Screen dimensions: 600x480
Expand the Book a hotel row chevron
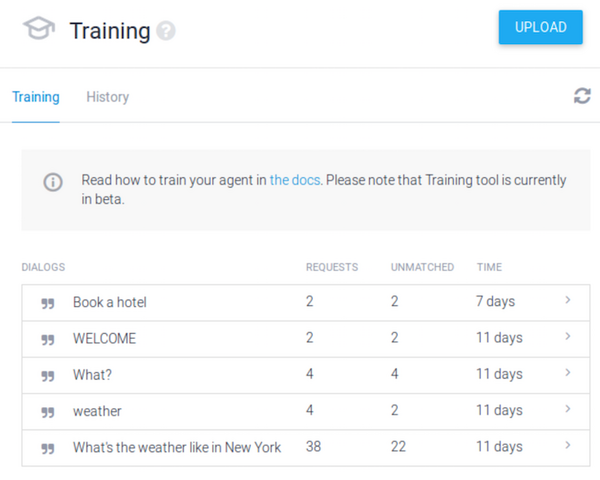coord(568,300)
